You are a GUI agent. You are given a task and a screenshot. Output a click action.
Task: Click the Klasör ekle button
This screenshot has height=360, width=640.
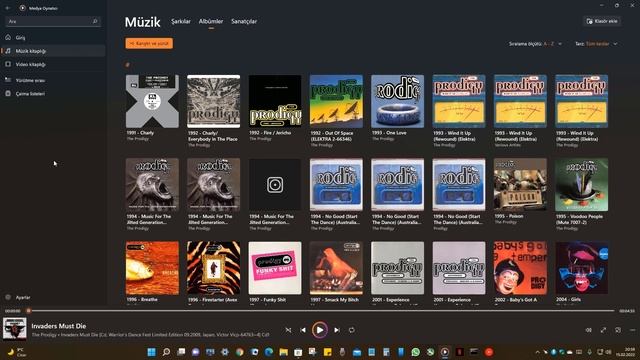602,21
